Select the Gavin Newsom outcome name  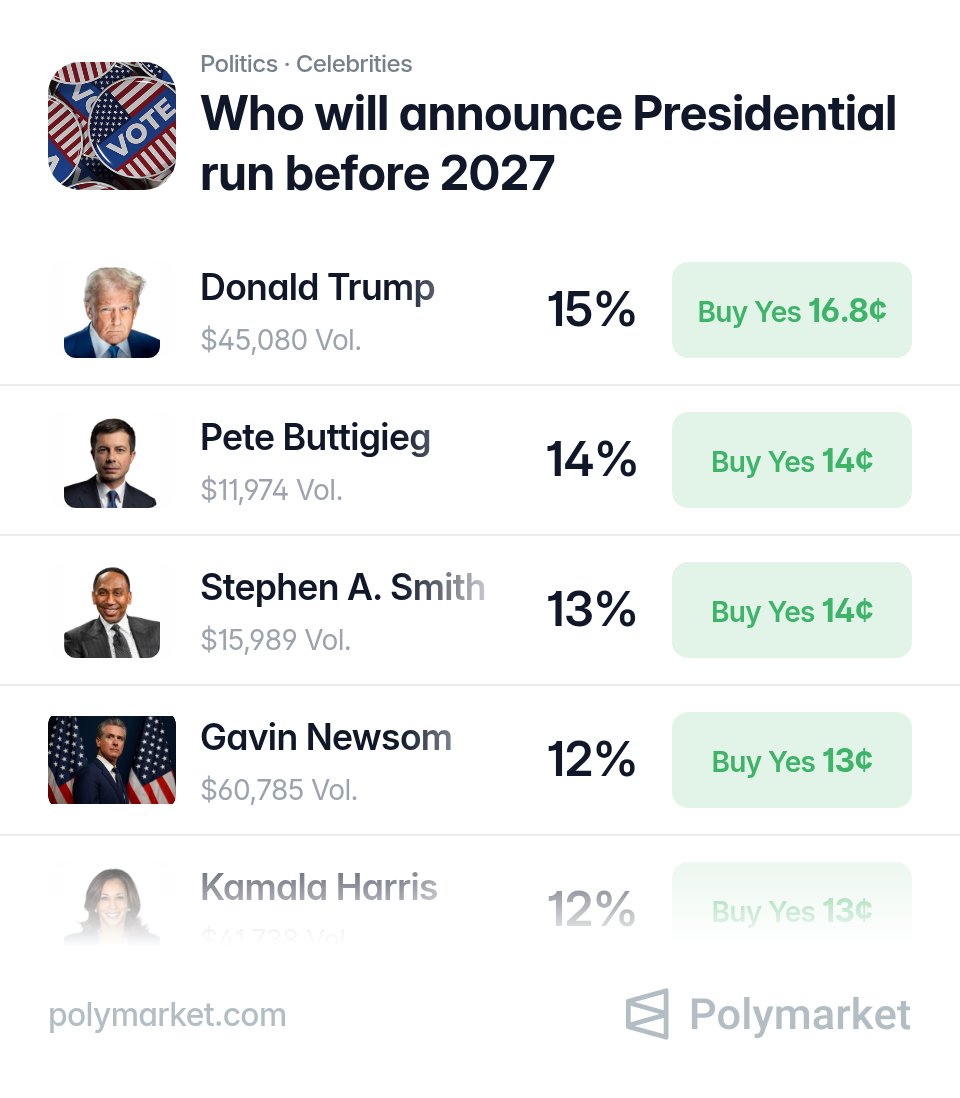326,737
